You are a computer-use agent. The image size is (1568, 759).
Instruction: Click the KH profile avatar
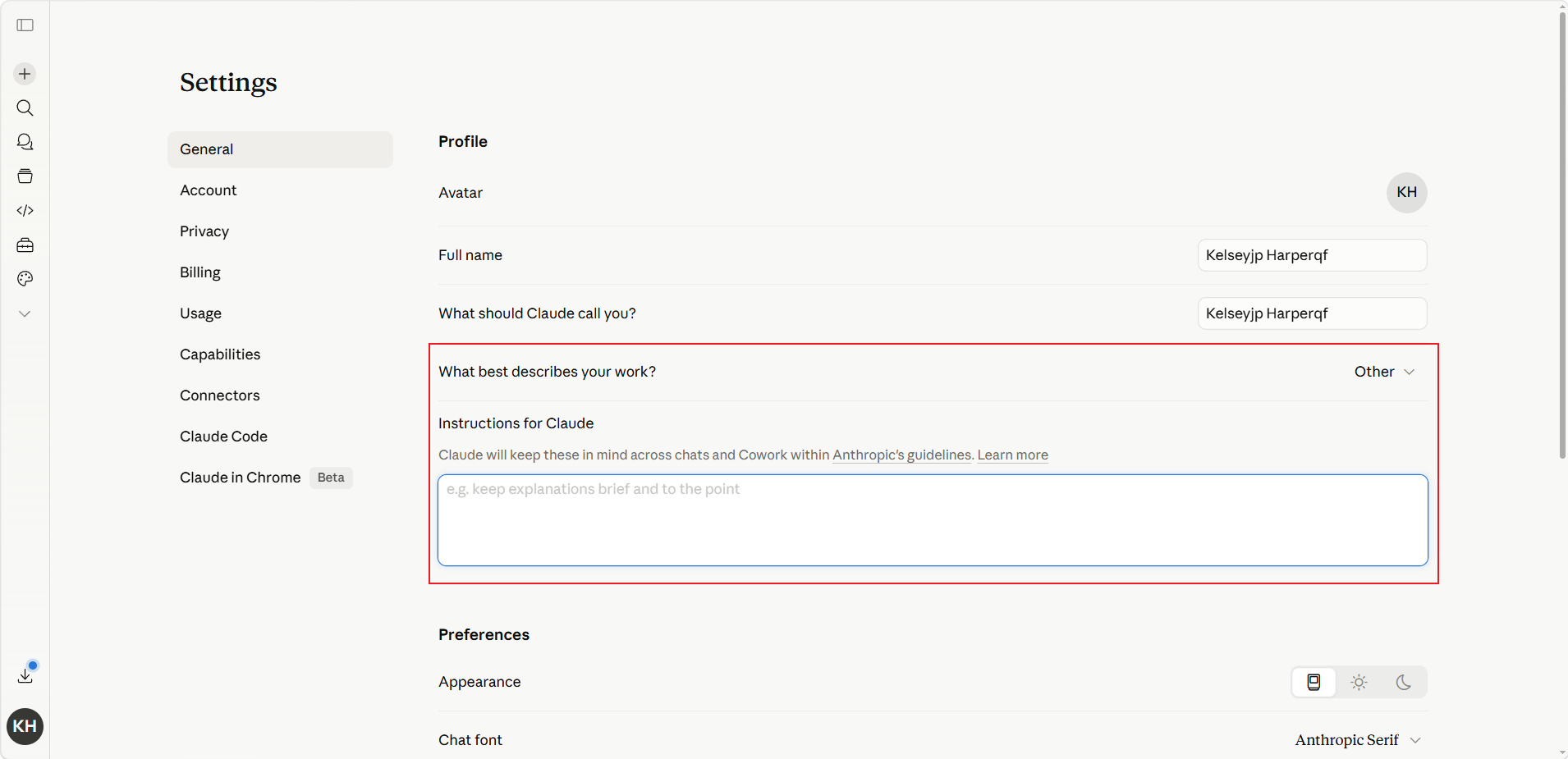pos(1407,193)
